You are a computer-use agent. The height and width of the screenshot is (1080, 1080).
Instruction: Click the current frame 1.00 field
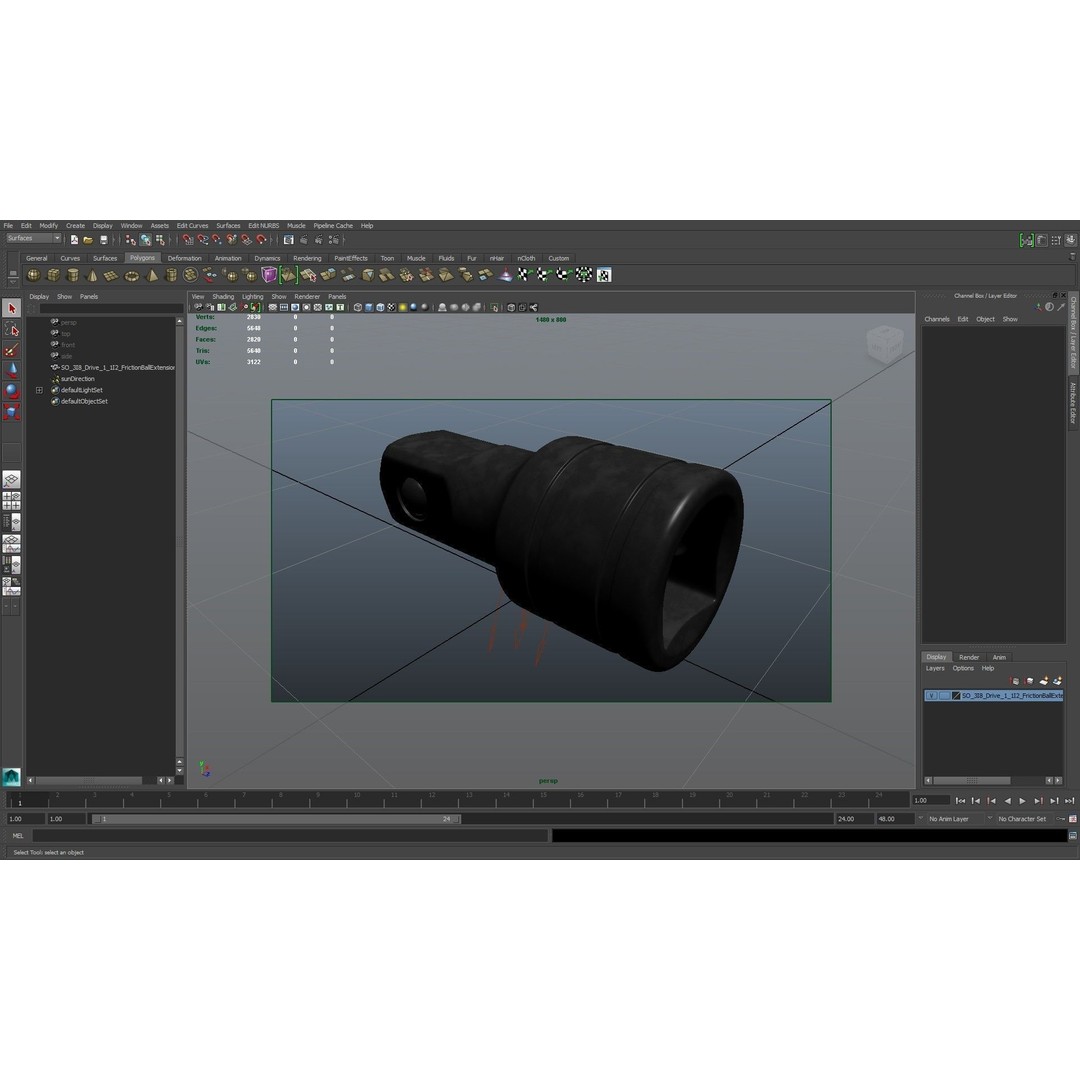tap(930, 800)
